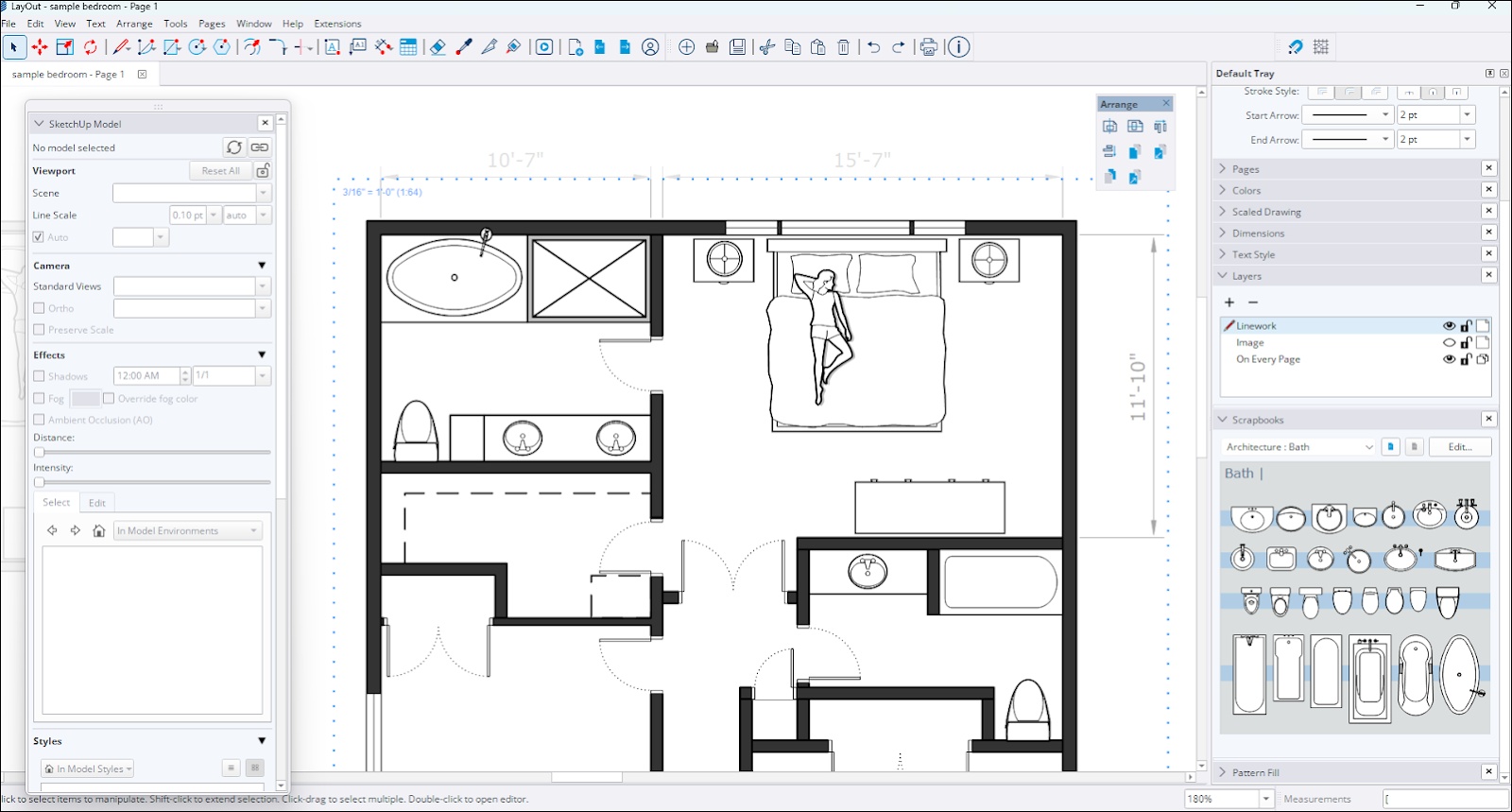The height and width of the screenshot is (812, 1512).
Task: Enable the Shadows checkbox
Action: pyautogui.click(x=39, y=376)
